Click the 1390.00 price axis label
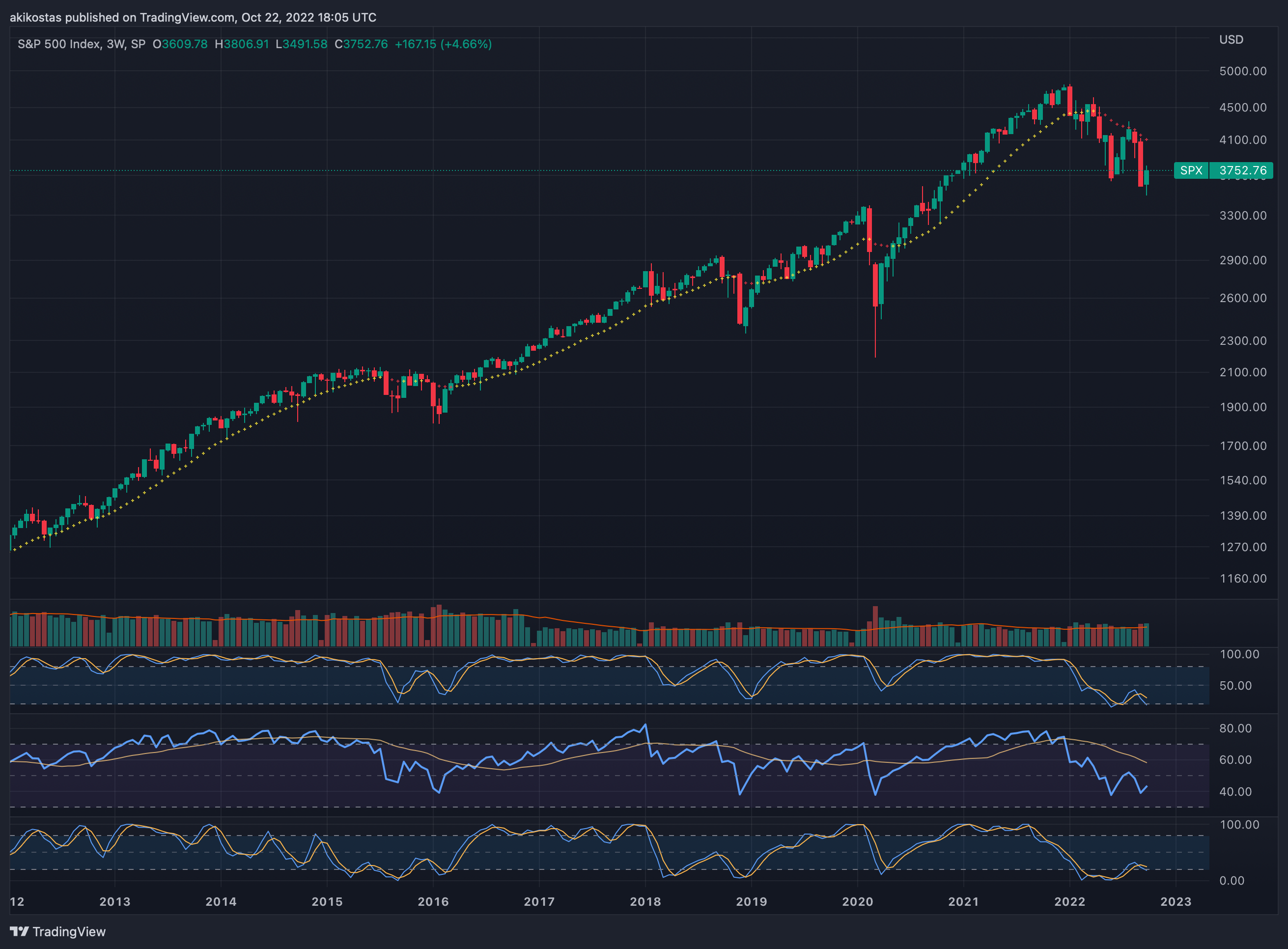 click(x=1243, y=515)
